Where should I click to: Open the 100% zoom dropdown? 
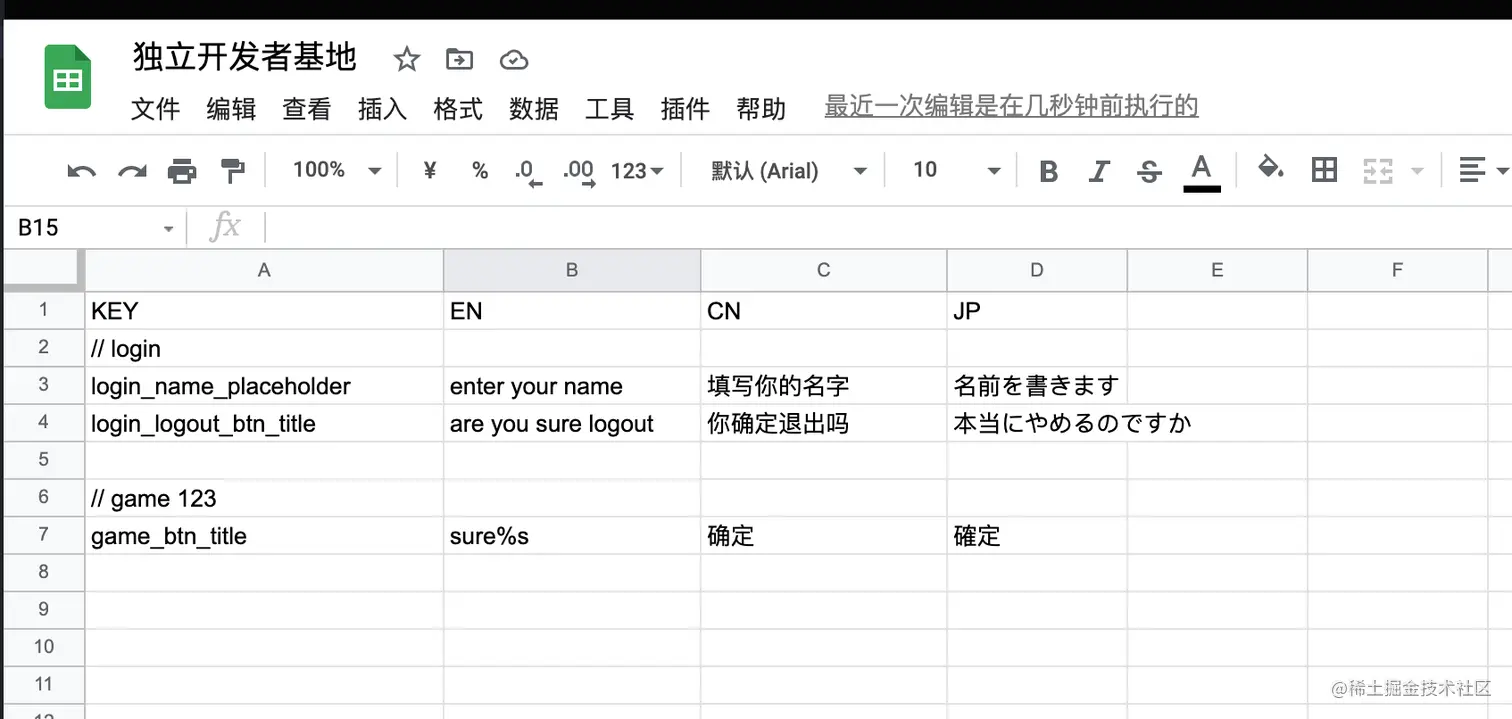[x=336, y=170]
